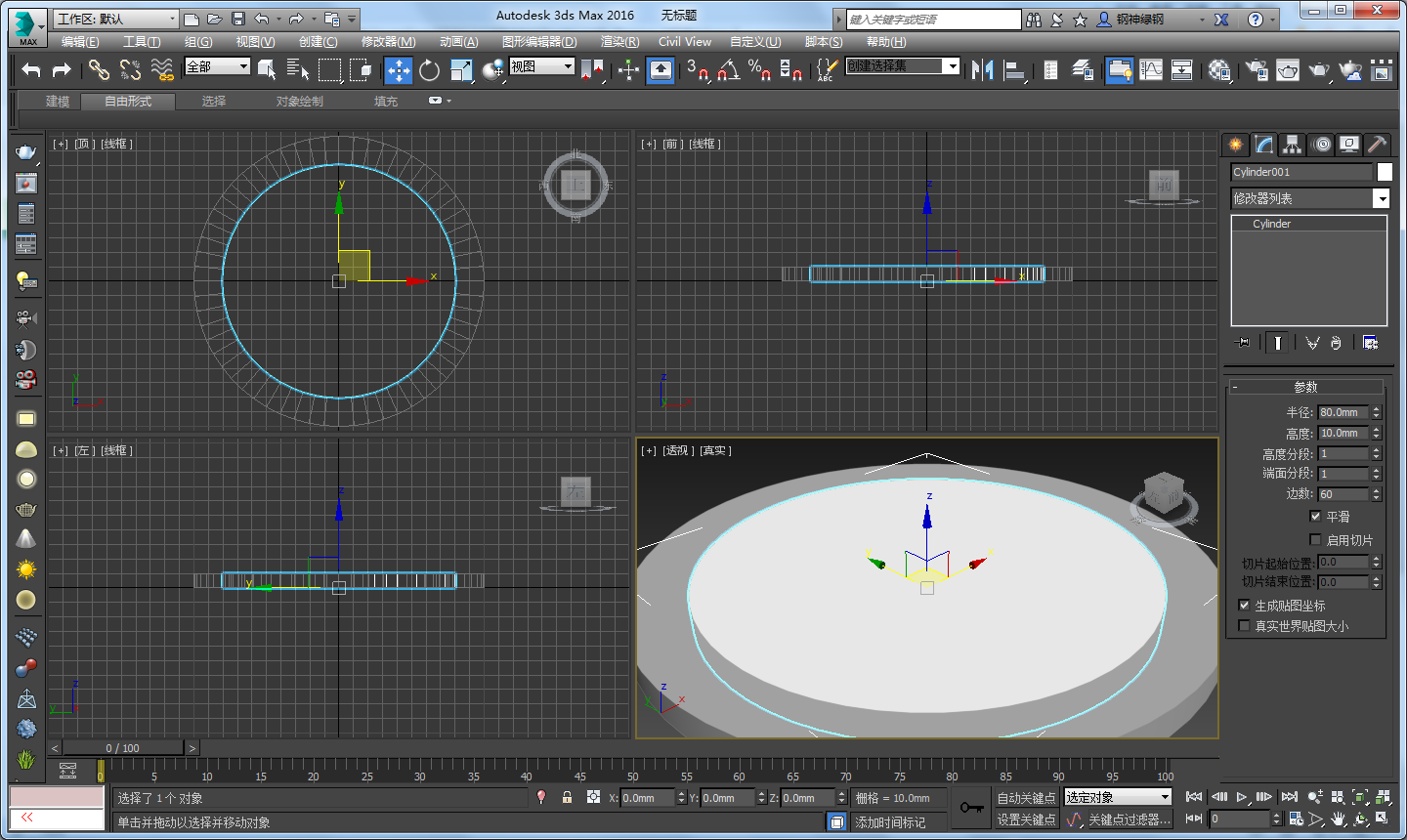
Task: Click the 关键点过滤器 button
Action: [x=1130, y=819]
